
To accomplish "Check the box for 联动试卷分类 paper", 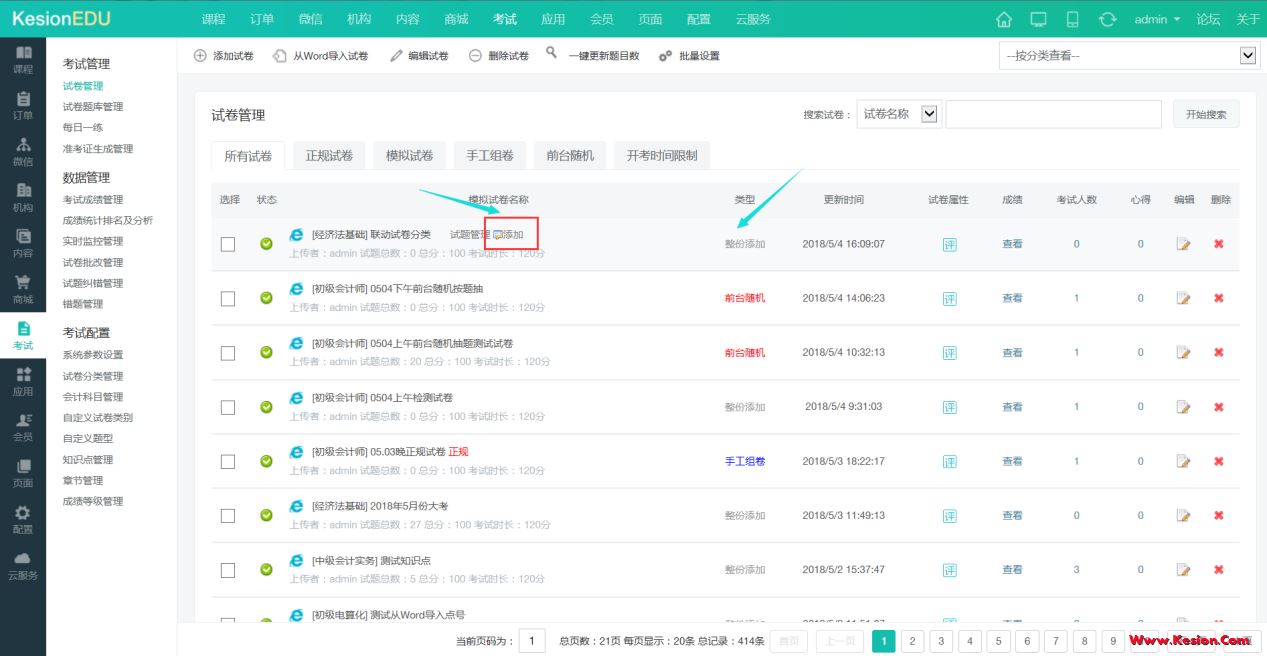I will click(228, 244).
